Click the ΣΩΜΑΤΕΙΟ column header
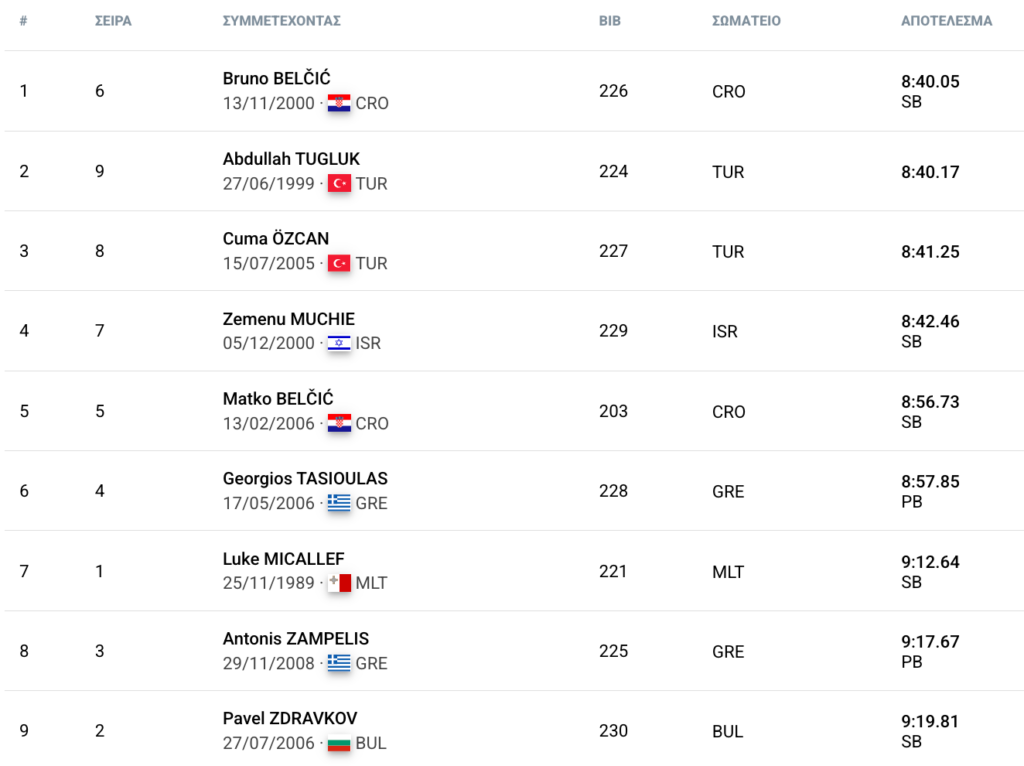This screenshot has height=766, width=1024. coord(746,21)
